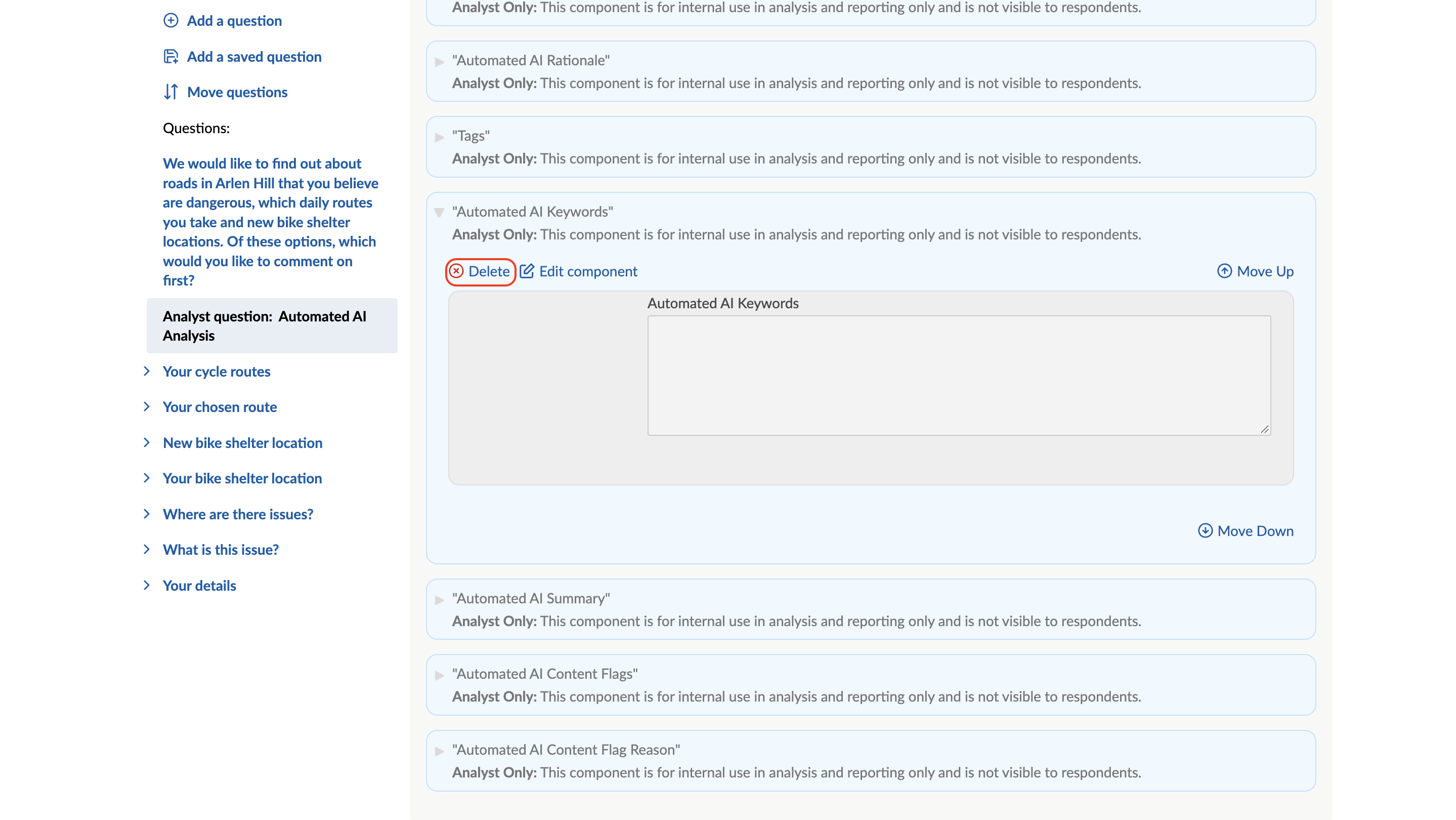Click the plus icon beside Add a question

point(170,20)
